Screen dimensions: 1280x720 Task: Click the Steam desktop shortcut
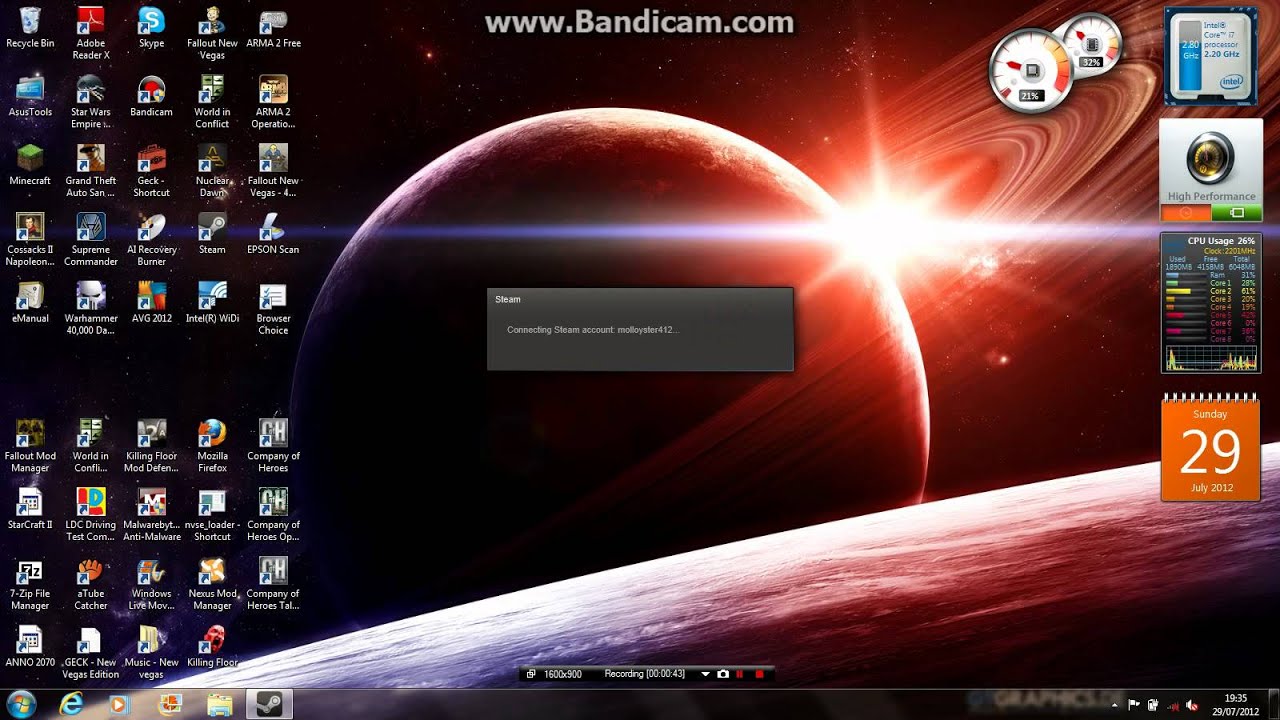[212, 234]
